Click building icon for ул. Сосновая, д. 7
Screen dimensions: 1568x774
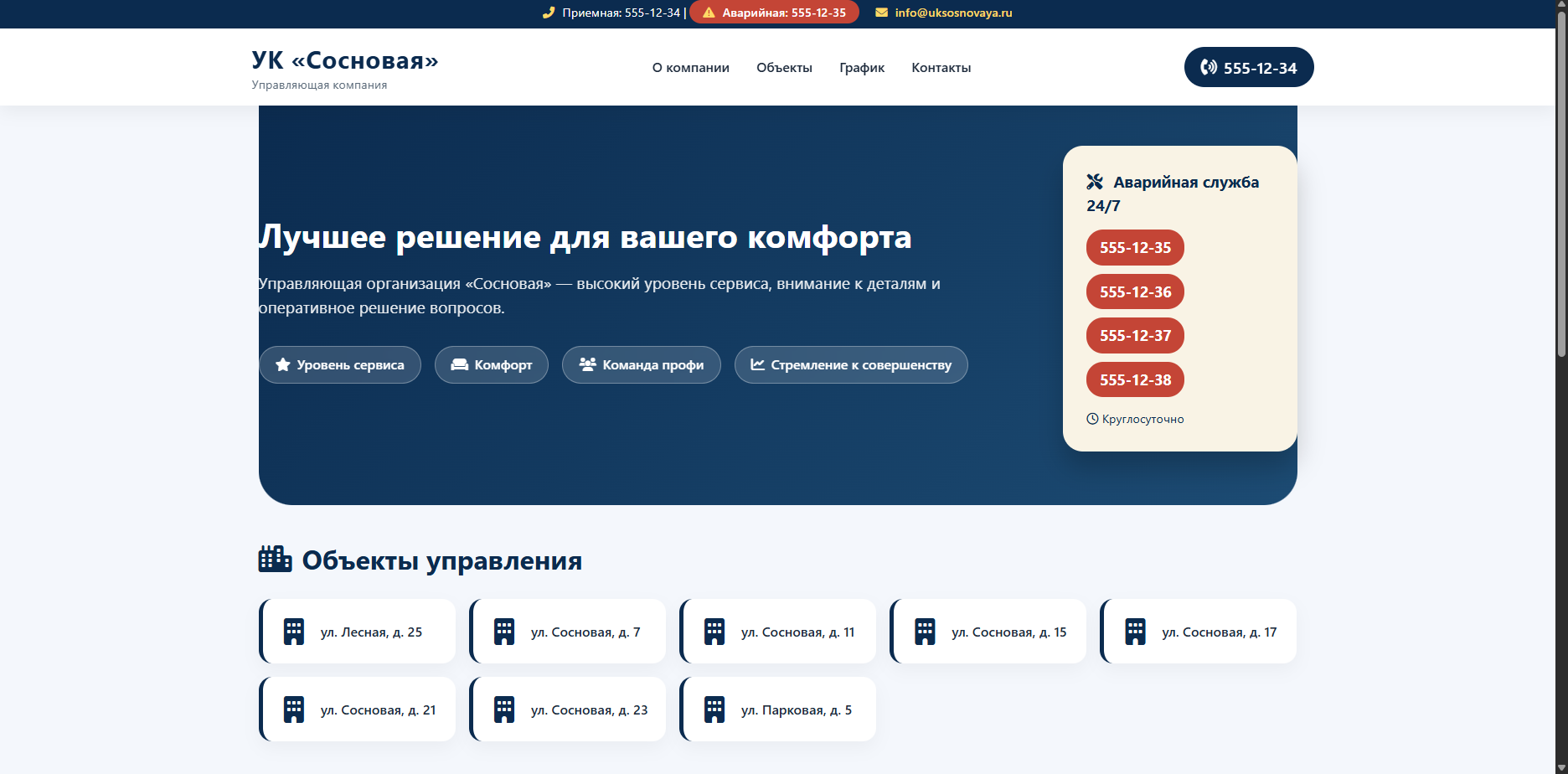(504, 632)
